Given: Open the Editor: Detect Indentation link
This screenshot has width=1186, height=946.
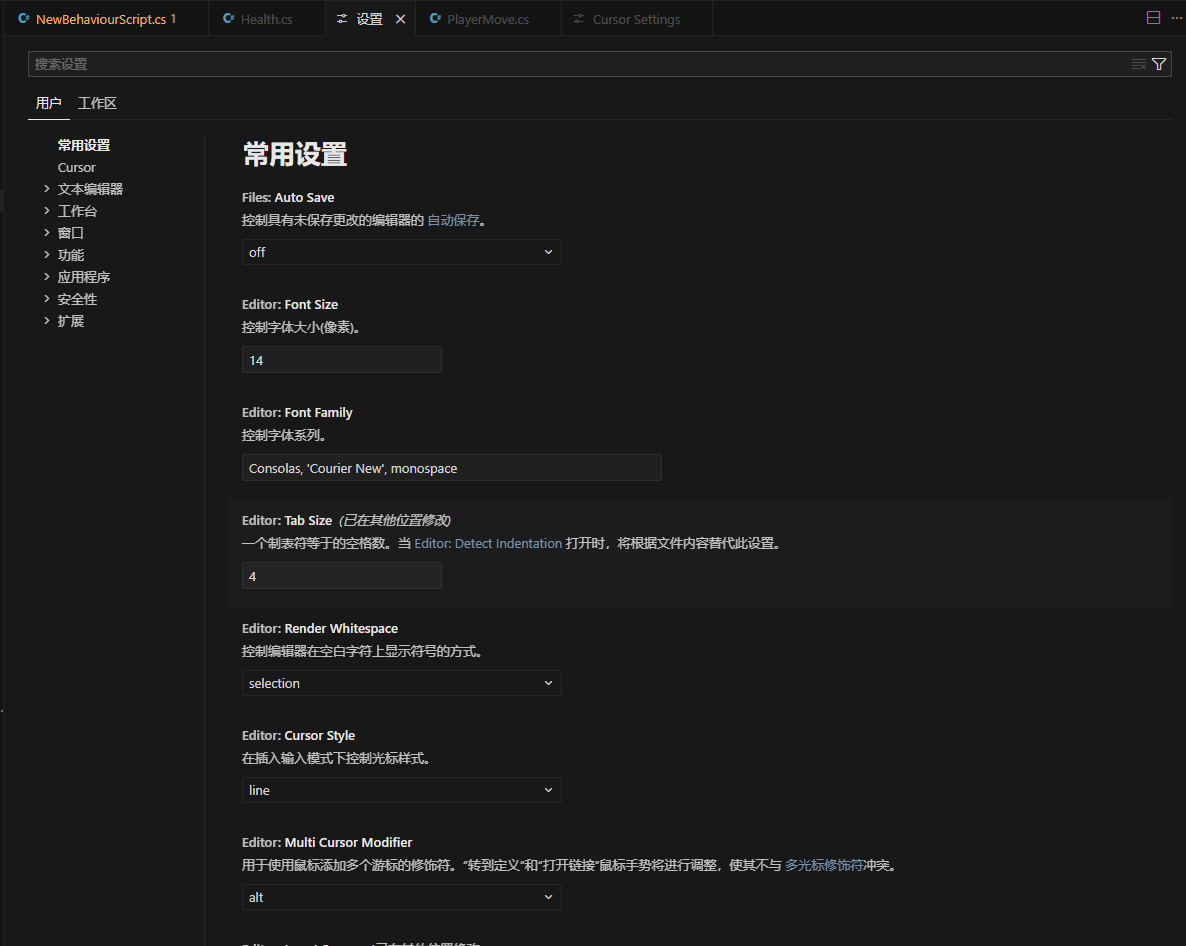Looking at the screenshot, I should click(x=488, y=543).
